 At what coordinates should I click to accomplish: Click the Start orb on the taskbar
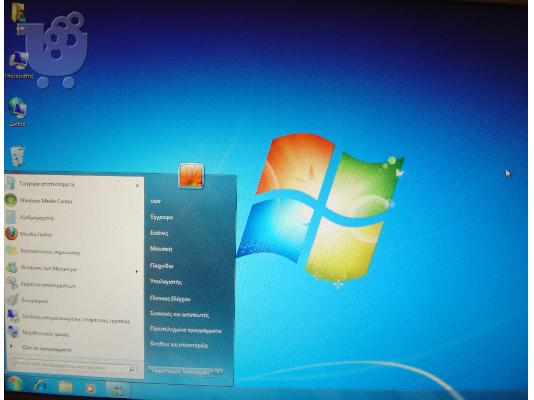pos(15,385)
